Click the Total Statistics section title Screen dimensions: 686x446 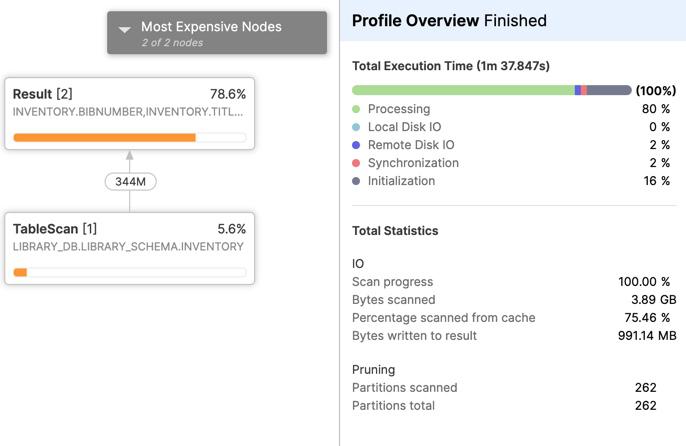point(395,230)
